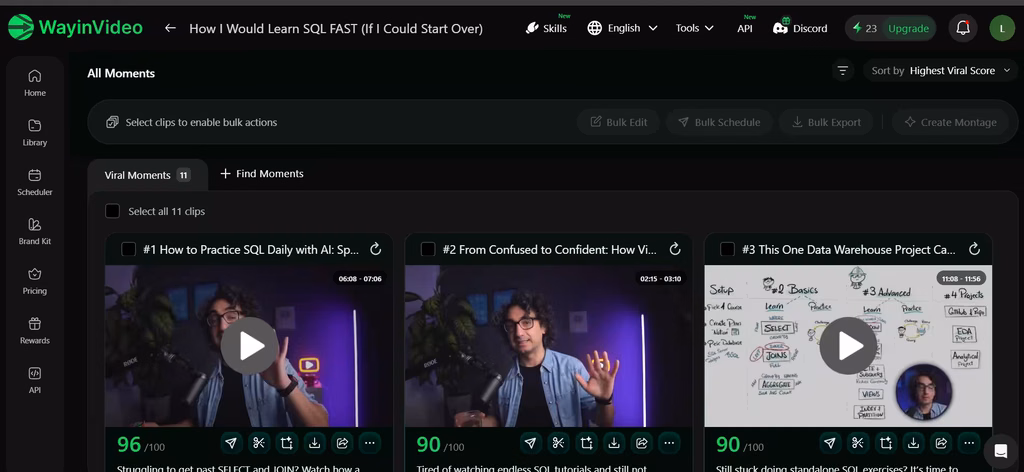Click the AI reframe crop icon on clip #1
Image resolution: width=1024 pixels, height=472 pixels.
287,443
